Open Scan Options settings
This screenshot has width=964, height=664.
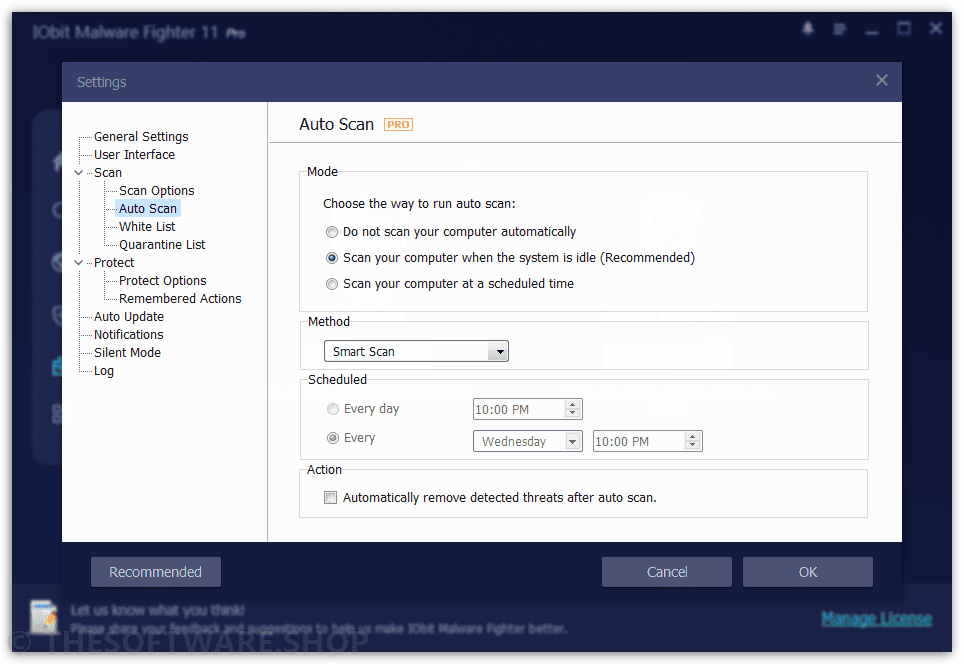pyautogui.click(x=156, y=191)
